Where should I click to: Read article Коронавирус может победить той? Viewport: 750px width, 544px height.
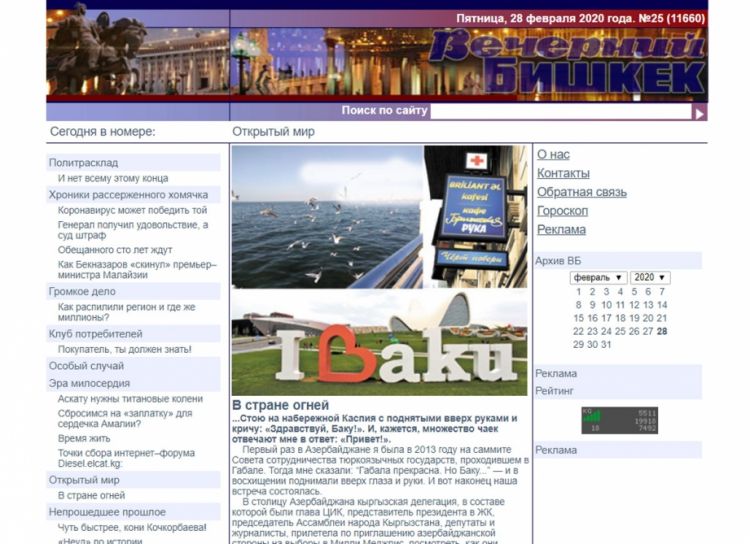132,210
